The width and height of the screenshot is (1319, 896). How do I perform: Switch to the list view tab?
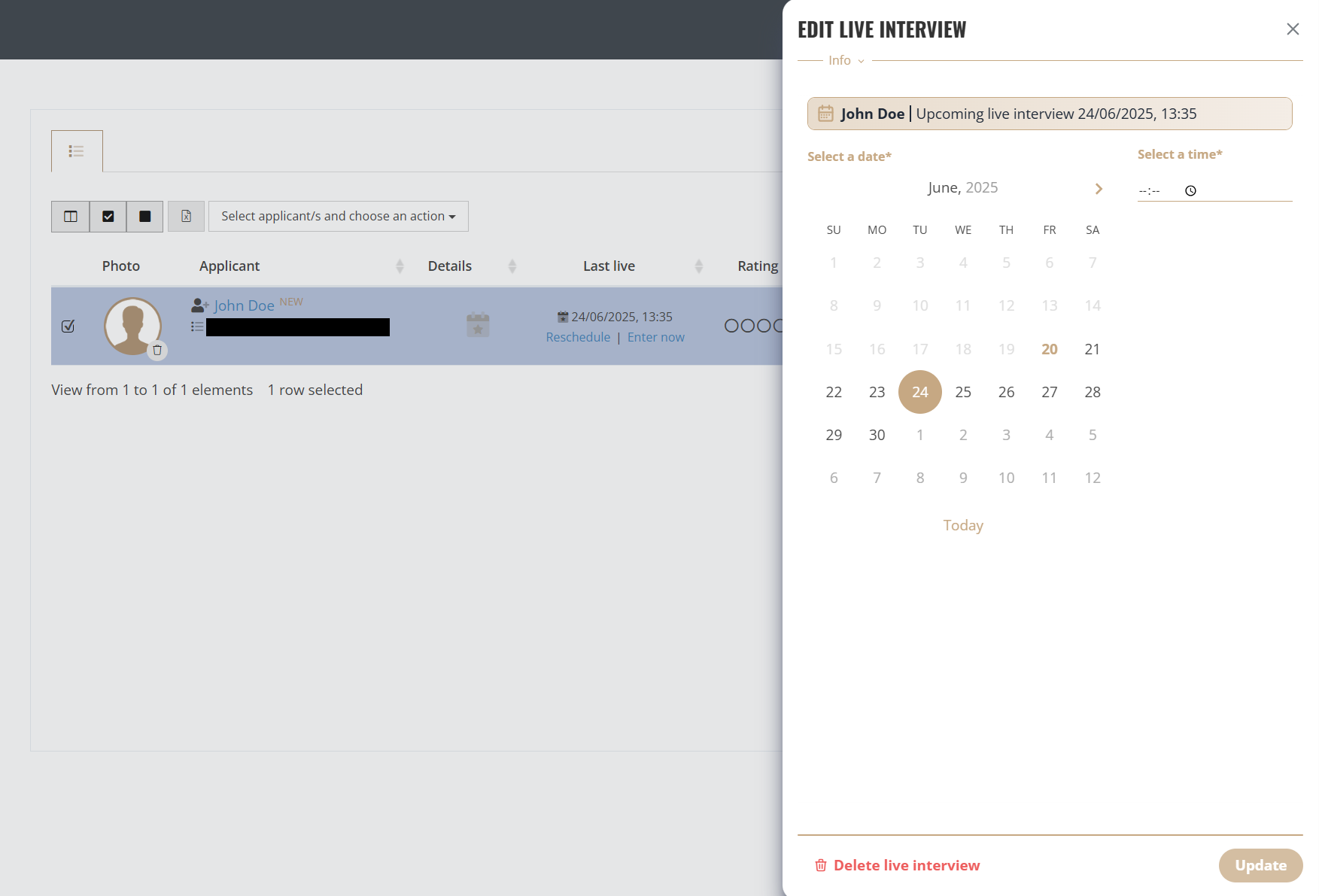coord(77,151)
